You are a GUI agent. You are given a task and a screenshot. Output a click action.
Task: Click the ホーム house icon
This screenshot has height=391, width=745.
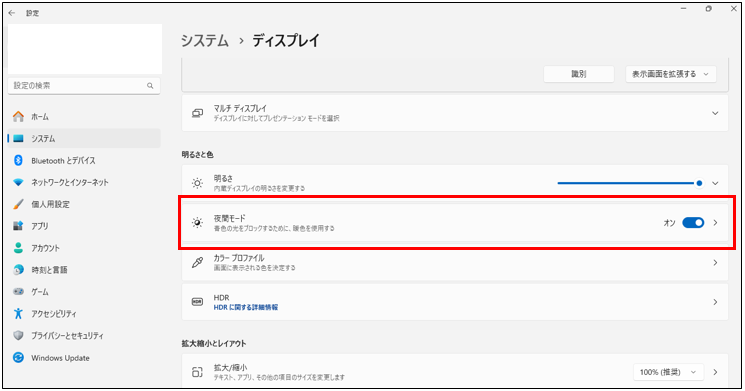pyautogui.click(x=19, y=116)
